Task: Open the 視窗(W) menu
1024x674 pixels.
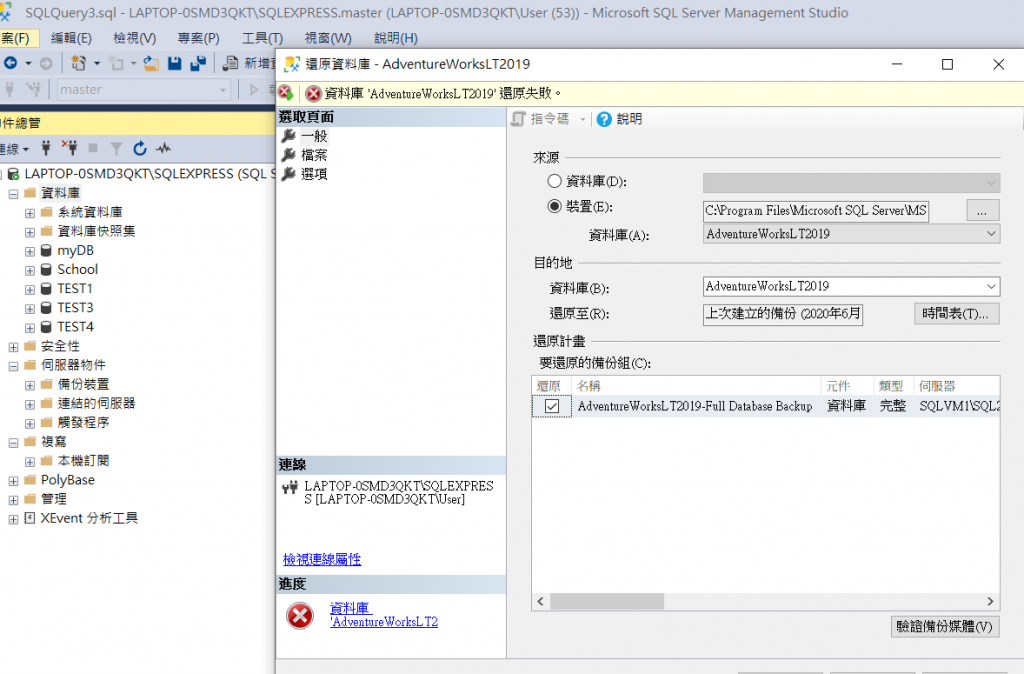Action: pos(328,39)
